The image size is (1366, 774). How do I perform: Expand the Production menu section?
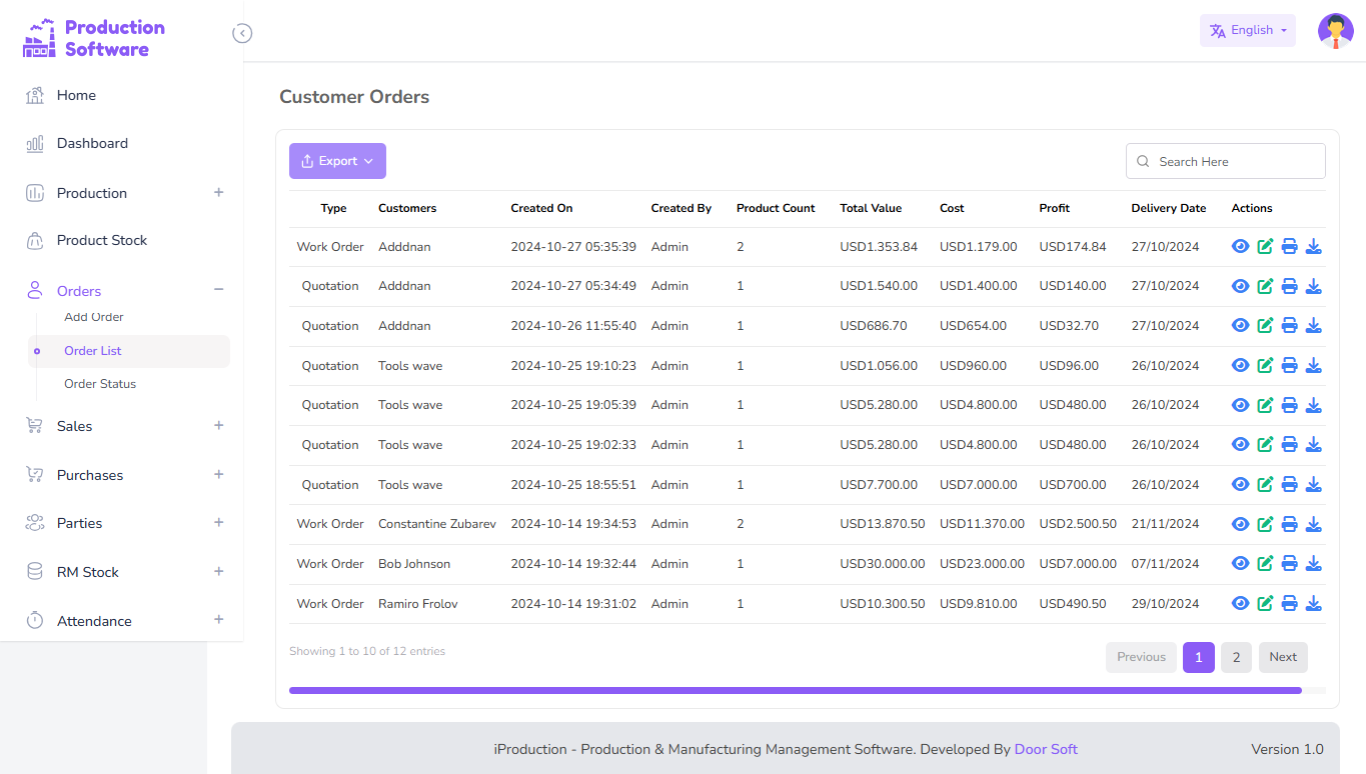[x=218, y=192]
